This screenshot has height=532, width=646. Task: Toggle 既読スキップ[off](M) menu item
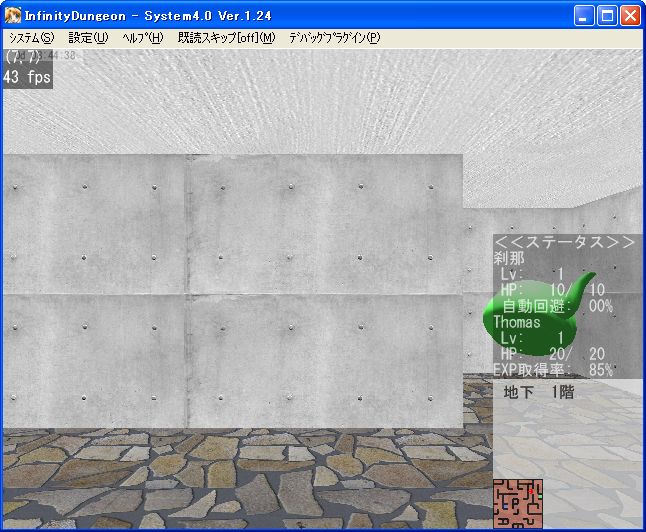[227, 38]
